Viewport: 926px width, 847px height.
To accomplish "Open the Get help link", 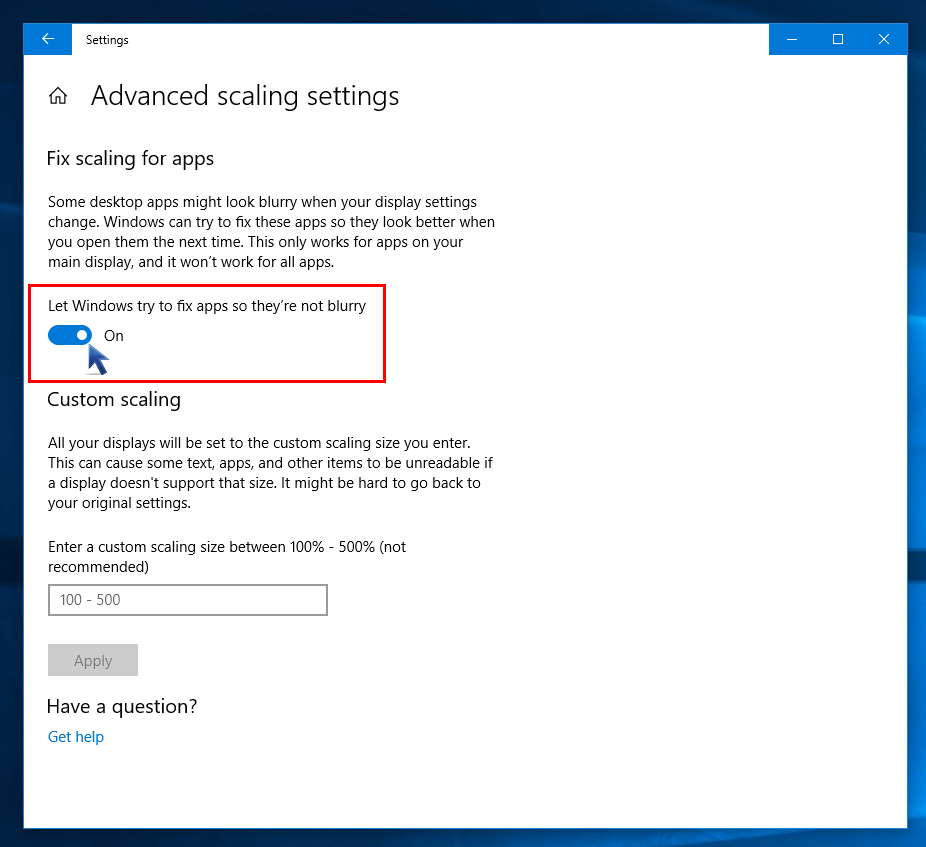I will click(x=76, y=737).
